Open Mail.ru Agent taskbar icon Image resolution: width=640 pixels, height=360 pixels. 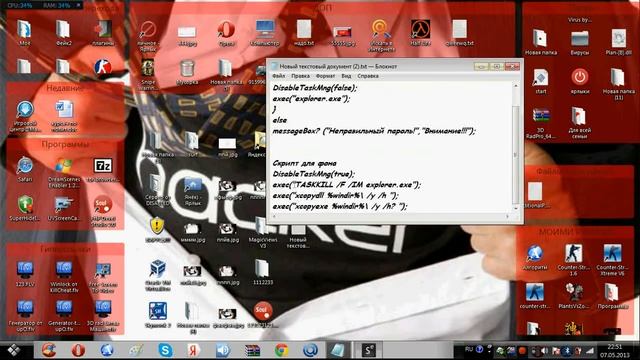[310, 350]
